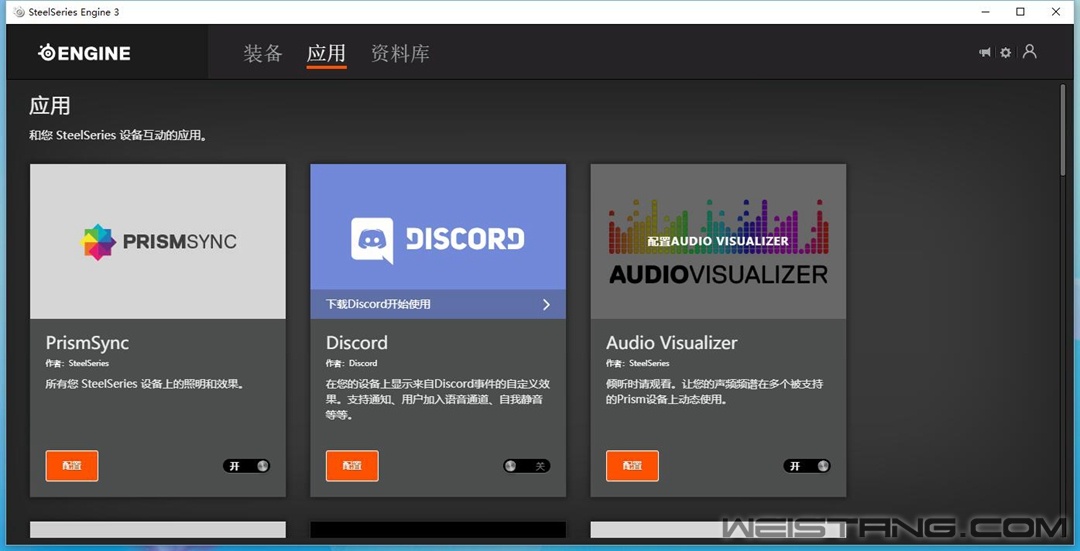Turn on the Discord toggle

(527, 466)
